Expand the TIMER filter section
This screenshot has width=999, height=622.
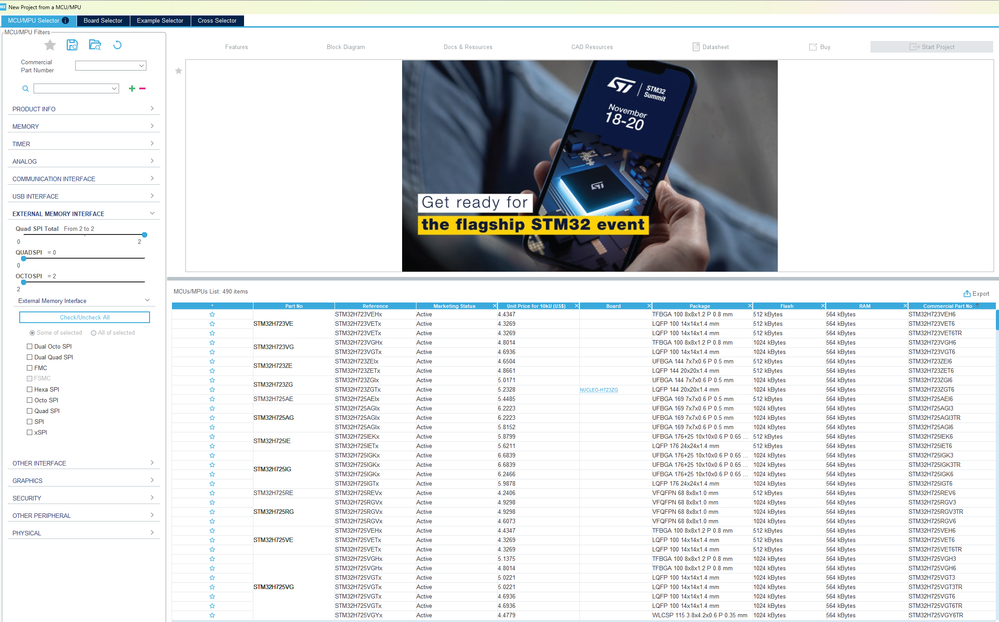coord(83,144)
